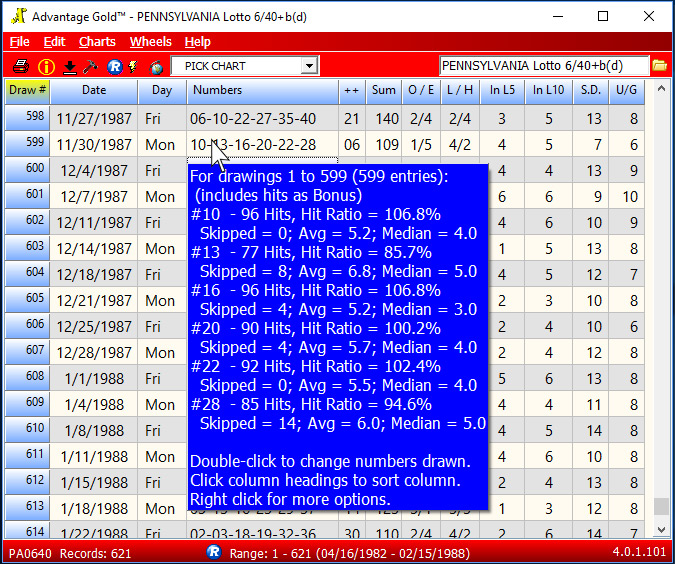Click the vertical scrollbar thumb
This screenshot has height=564, width=675.
click(661, 506)
